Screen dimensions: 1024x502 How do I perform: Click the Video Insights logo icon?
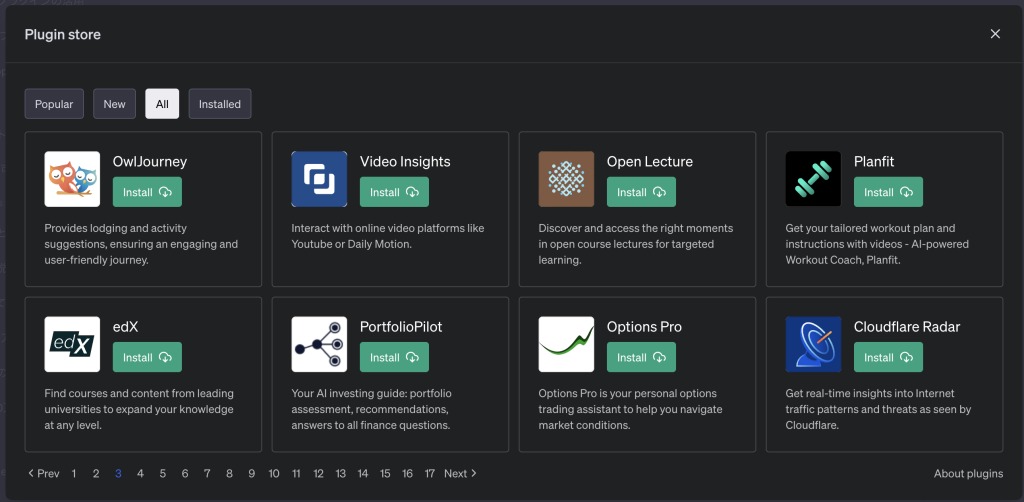click(319, 179)
